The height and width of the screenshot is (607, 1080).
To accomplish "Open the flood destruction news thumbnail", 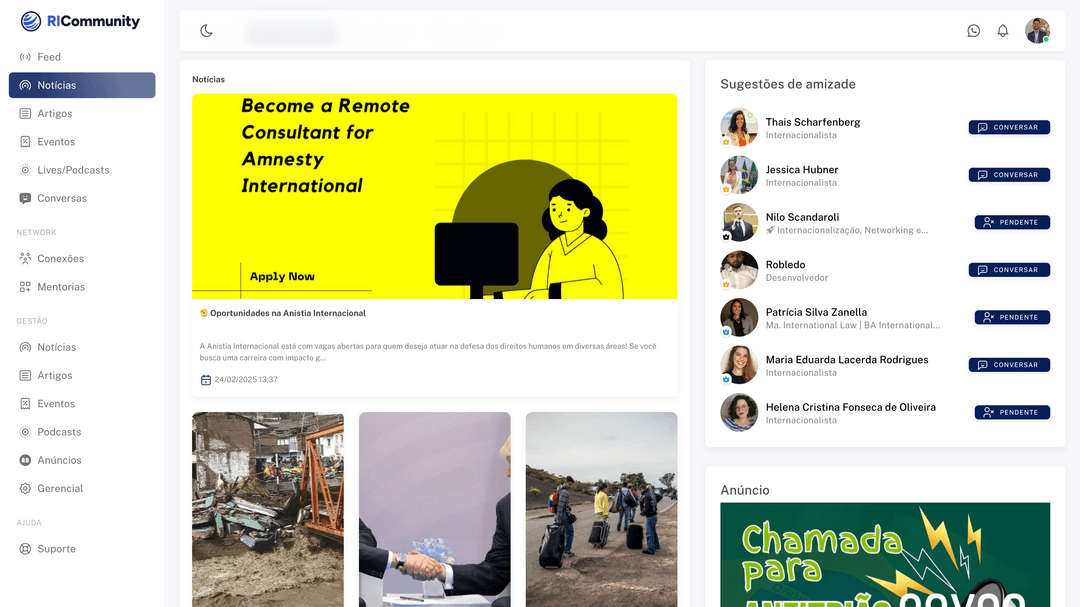I will pos(268,510).
